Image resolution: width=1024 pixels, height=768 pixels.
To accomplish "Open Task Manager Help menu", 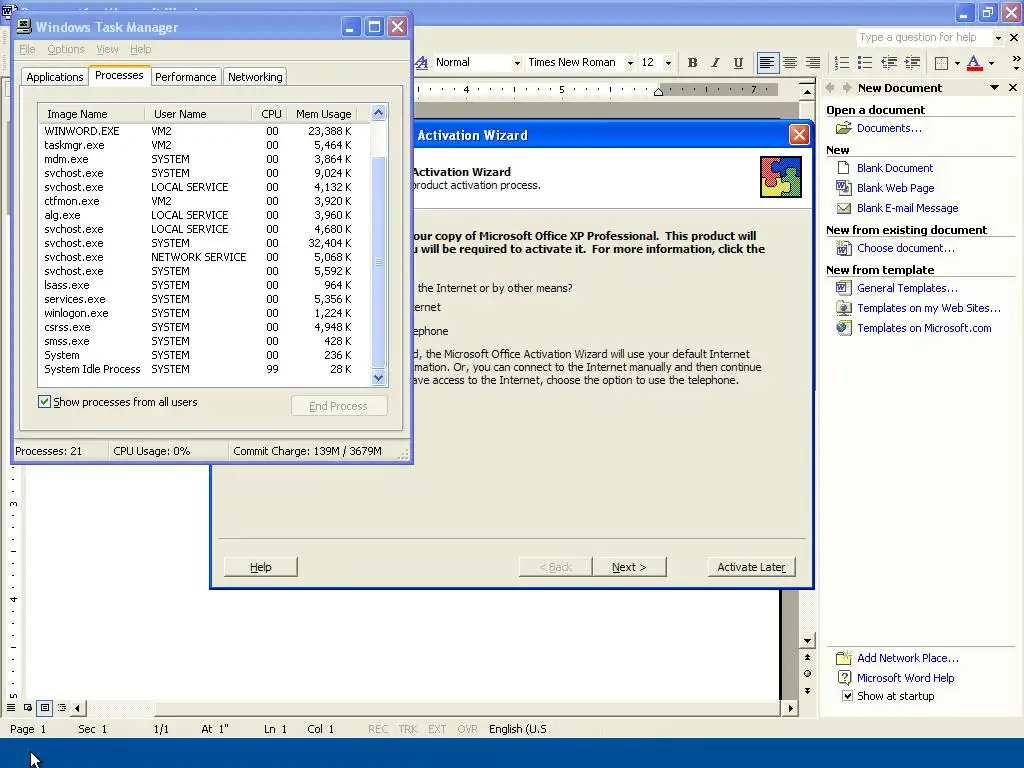I will click(x=140, y=49).
